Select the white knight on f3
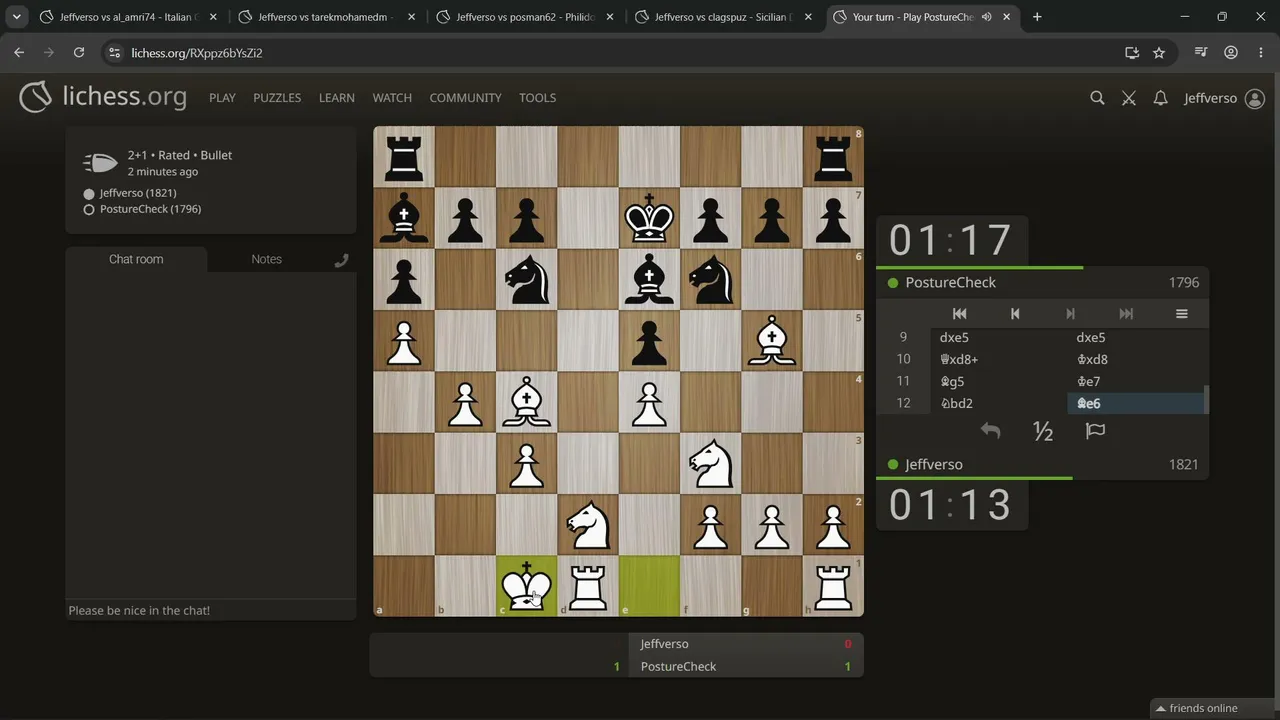The height and width of the screenshot is (720, 1280). [x=711, y=464]
